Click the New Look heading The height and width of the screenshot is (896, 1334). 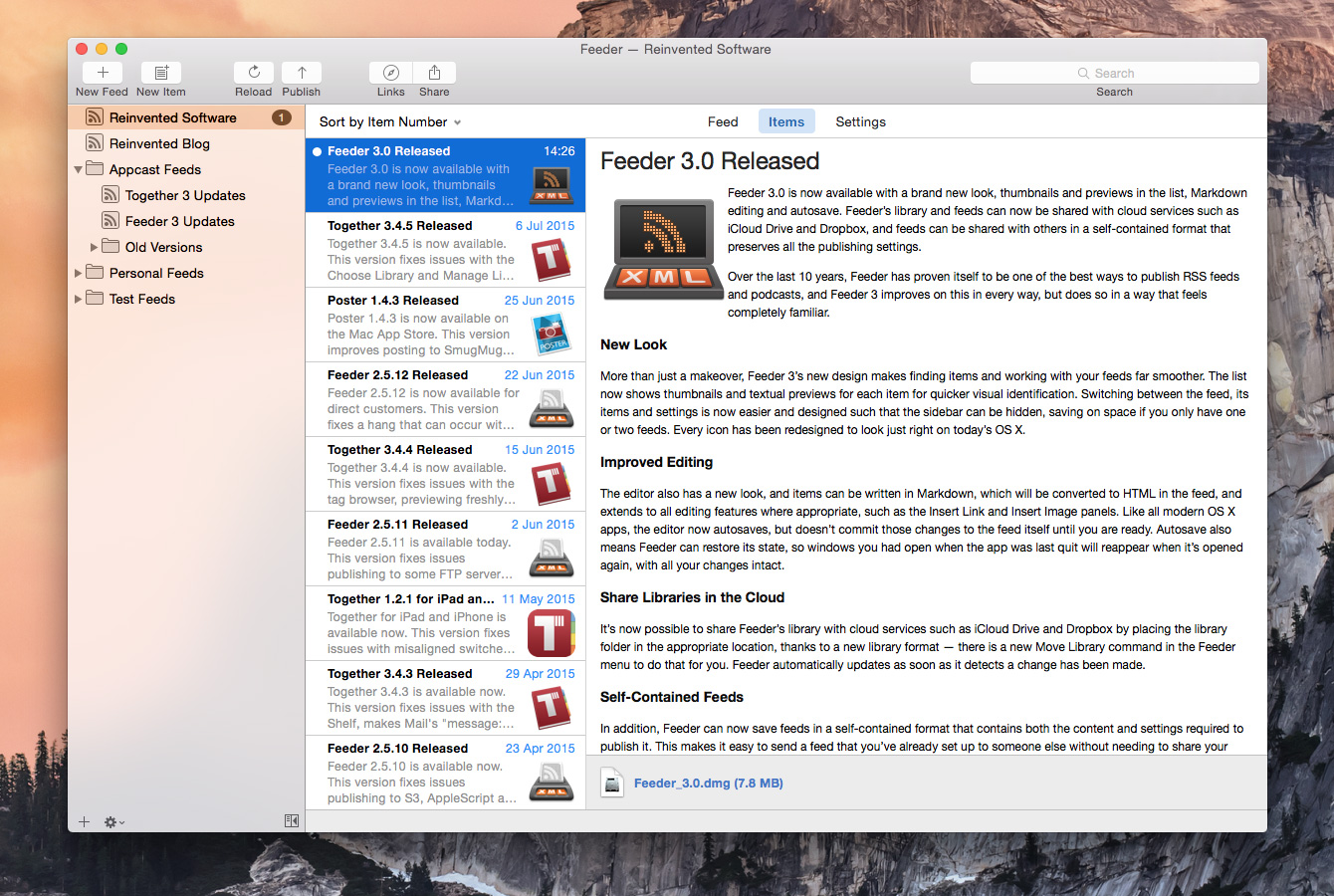coord(633,344)
